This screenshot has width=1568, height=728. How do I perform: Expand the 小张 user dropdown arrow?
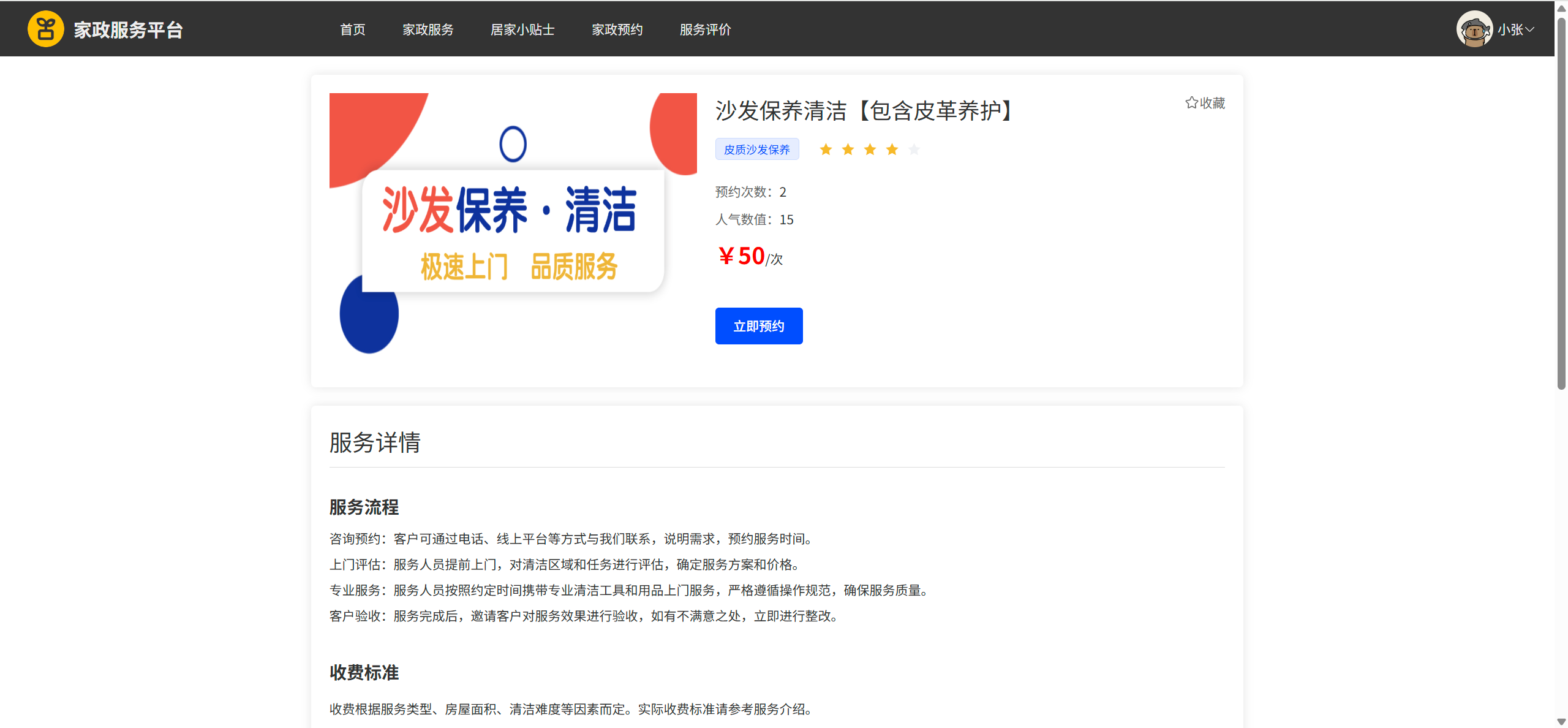pos(1530,29)
